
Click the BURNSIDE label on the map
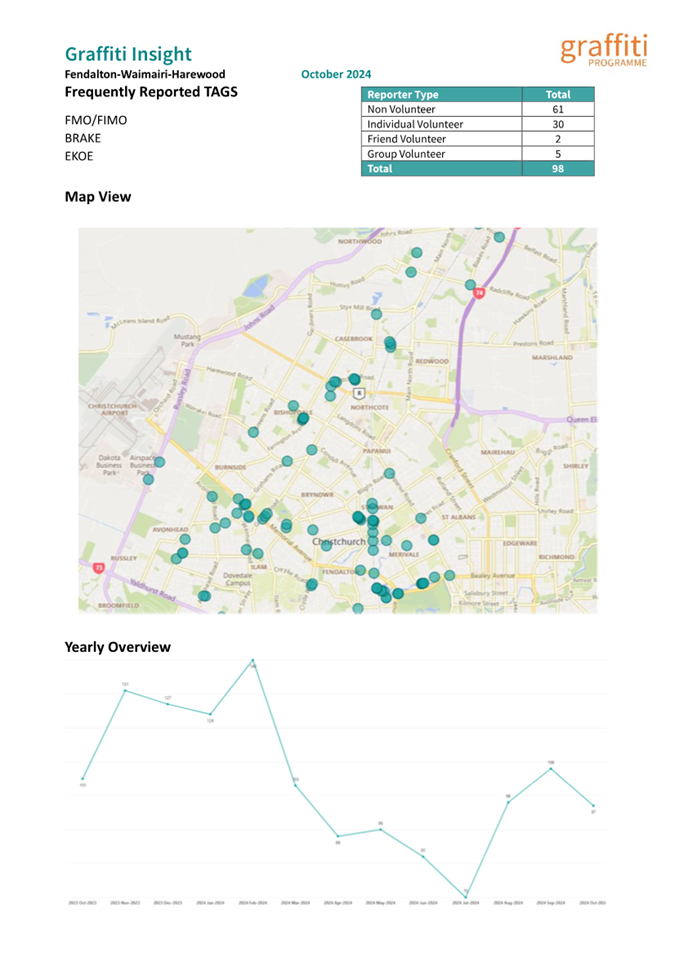pos(230,467)
